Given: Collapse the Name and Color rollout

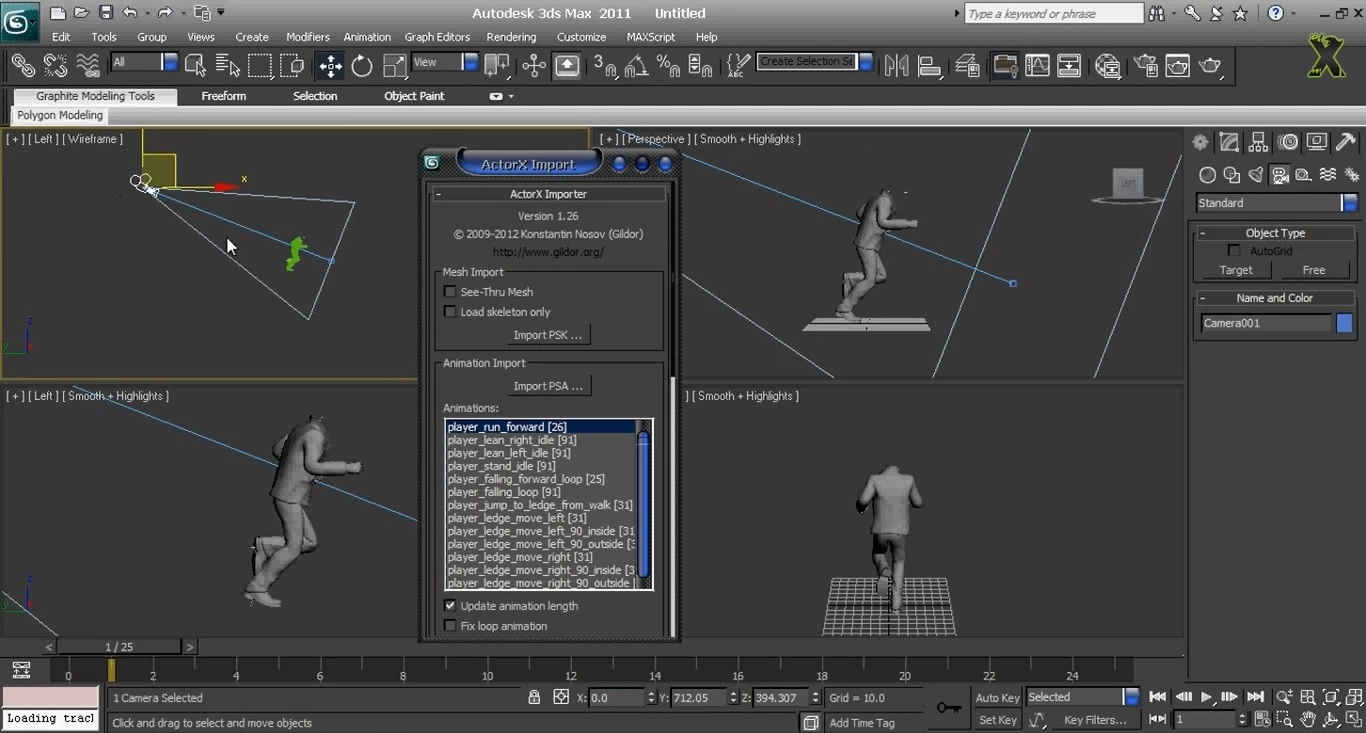Looking at the screenshot, I should click(x=1275, y=298).
